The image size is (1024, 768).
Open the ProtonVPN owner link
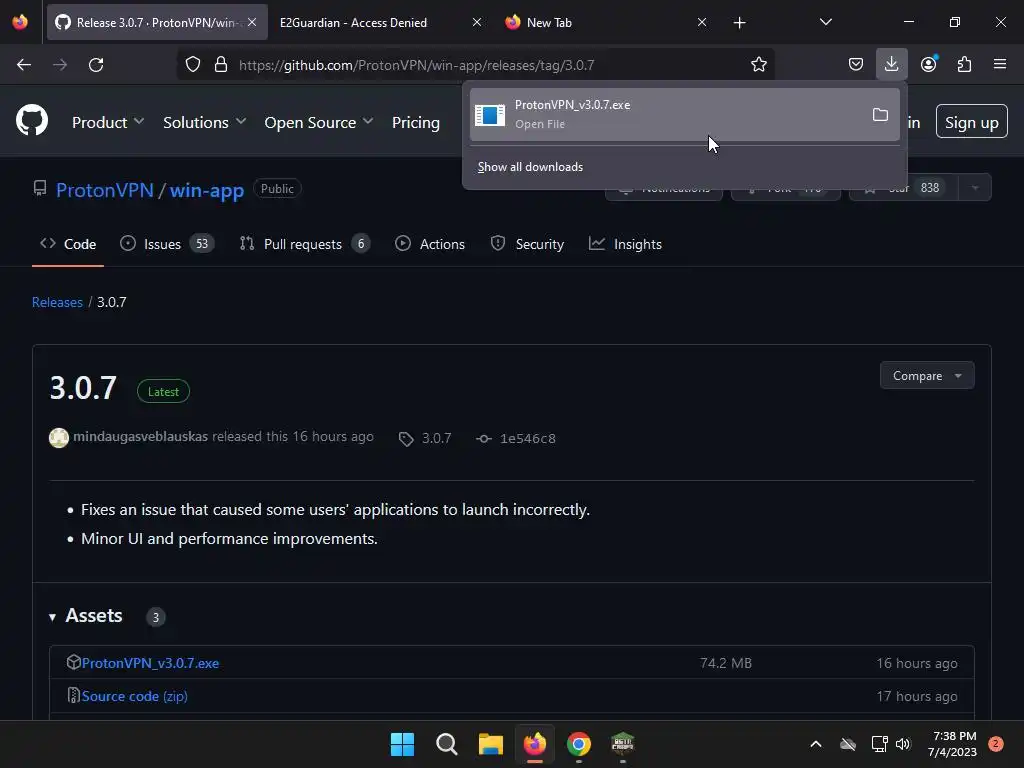(x=104, y=190)
